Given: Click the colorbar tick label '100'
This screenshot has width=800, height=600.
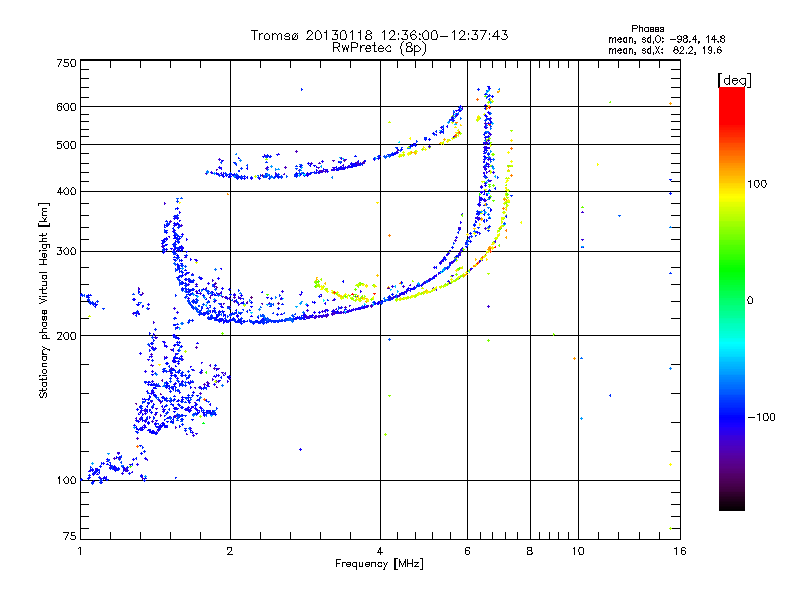Looking at the screenshot, I should [x=757, y=184].
